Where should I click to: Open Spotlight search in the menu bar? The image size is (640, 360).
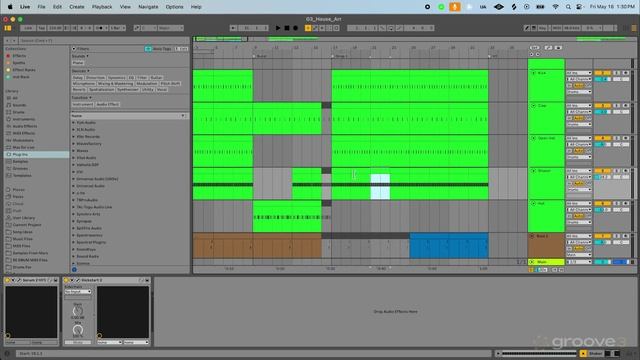pyautogui.click(x=568, y=7)
